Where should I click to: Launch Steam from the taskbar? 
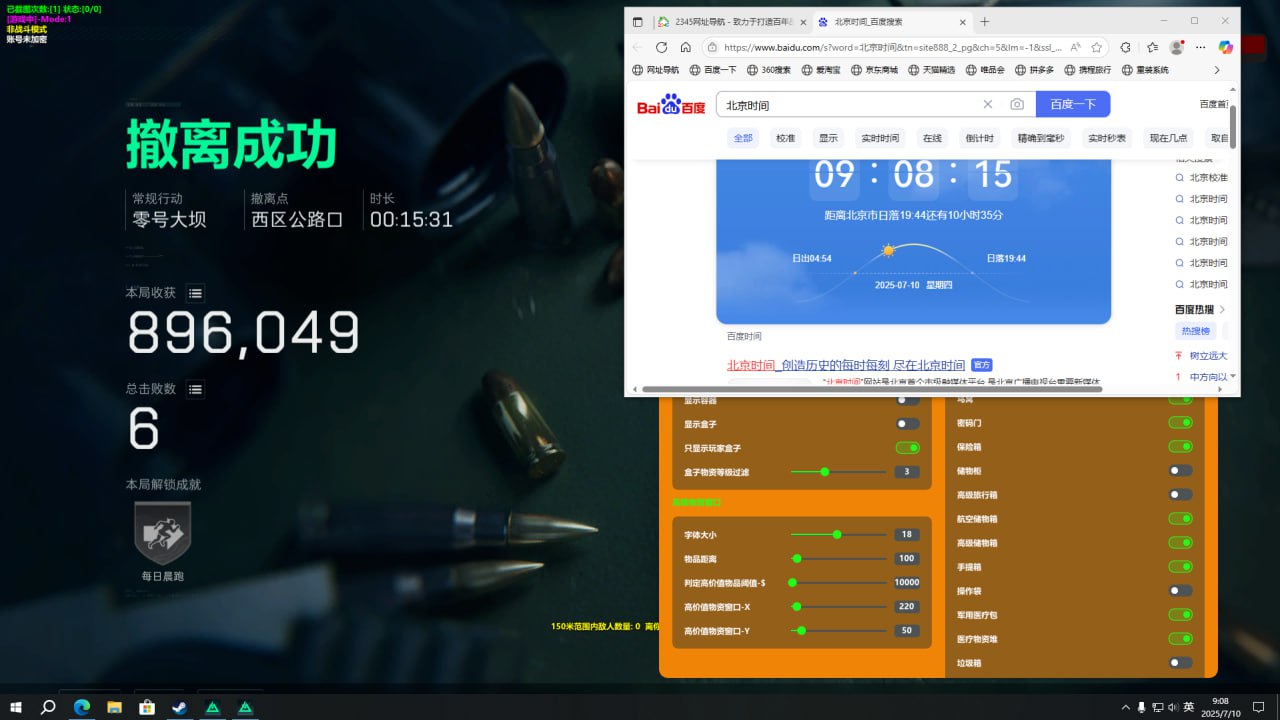[x=179, y=707]
